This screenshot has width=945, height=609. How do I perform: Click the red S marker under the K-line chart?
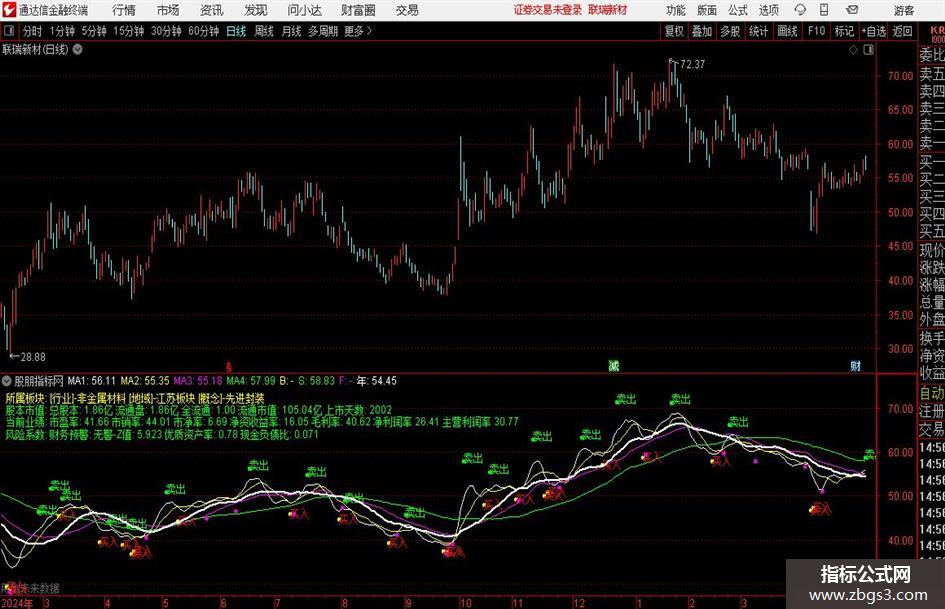pos(228,367)
